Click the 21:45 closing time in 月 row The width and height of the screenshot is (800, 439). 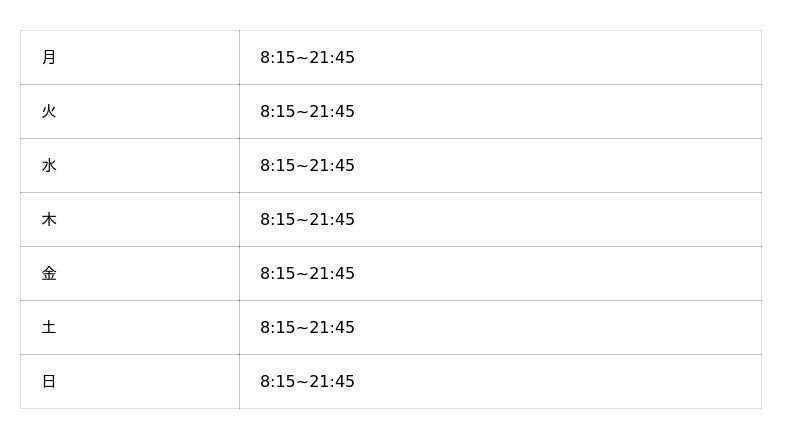[332, 58]
